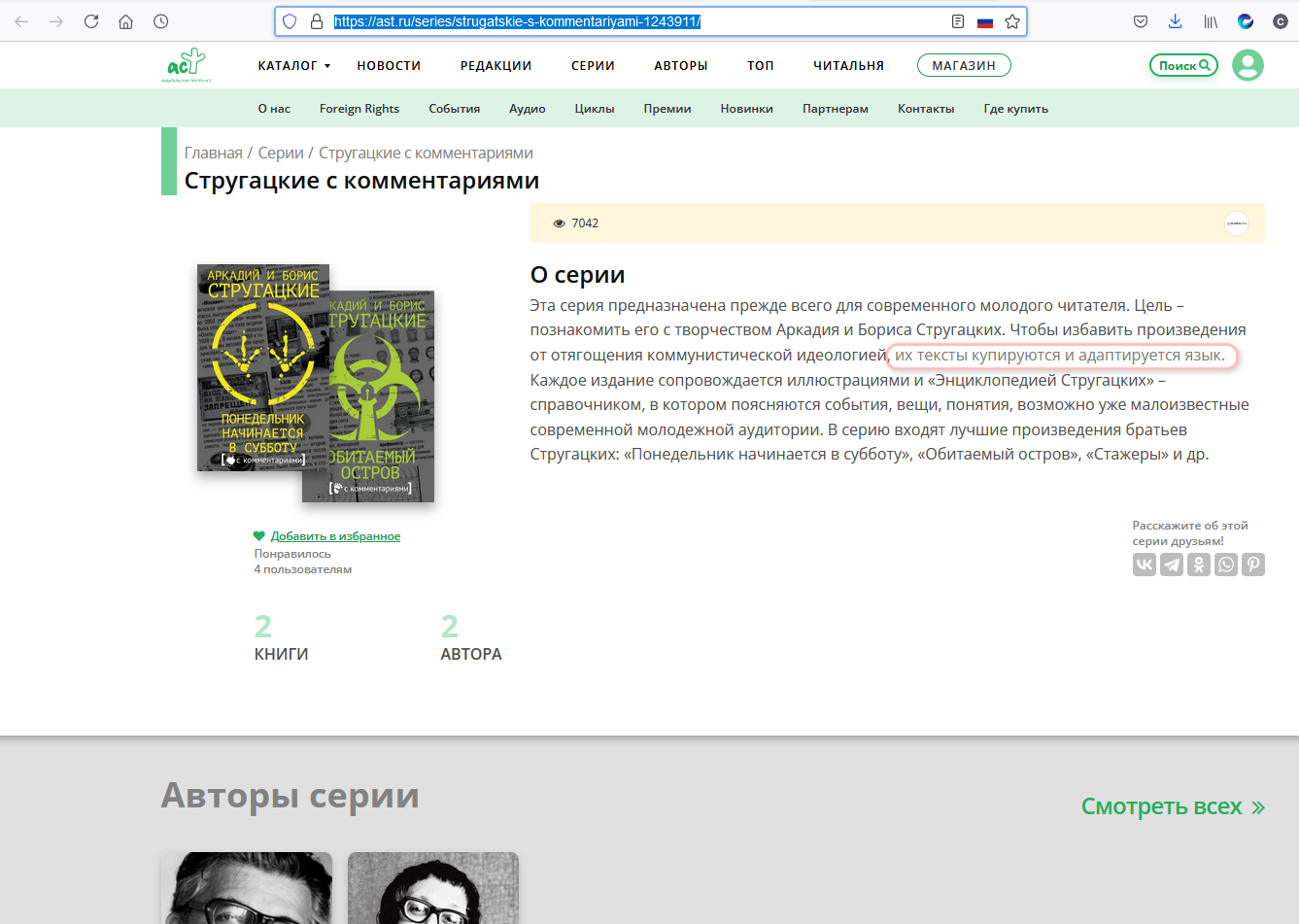Click the О серии heading
The image size is (1299, 924).
(577, 275)
